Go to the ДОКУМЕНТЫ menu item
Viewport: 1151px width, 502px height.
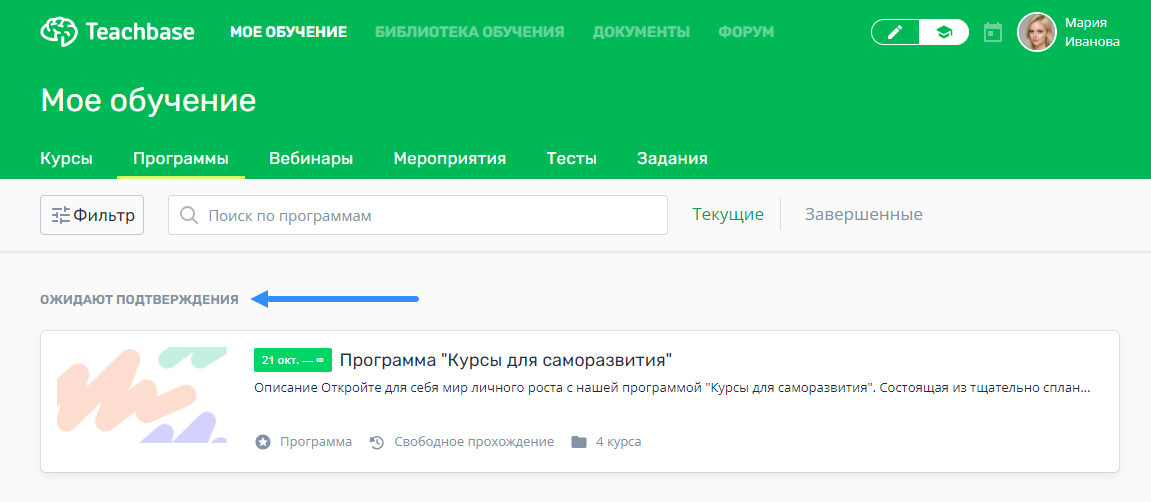coord(642,32)
